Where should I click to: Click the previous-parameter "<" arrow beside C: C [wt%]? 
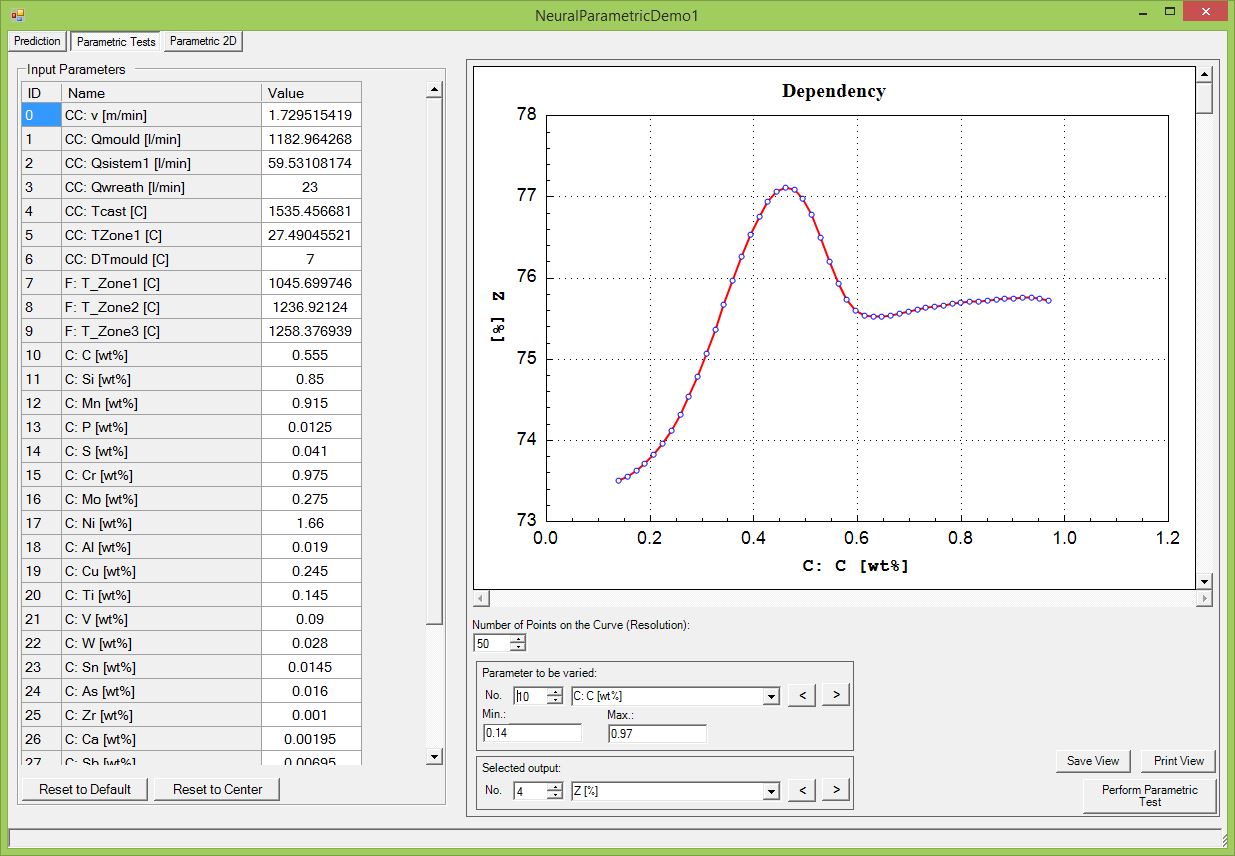click(x=801, y=694)
